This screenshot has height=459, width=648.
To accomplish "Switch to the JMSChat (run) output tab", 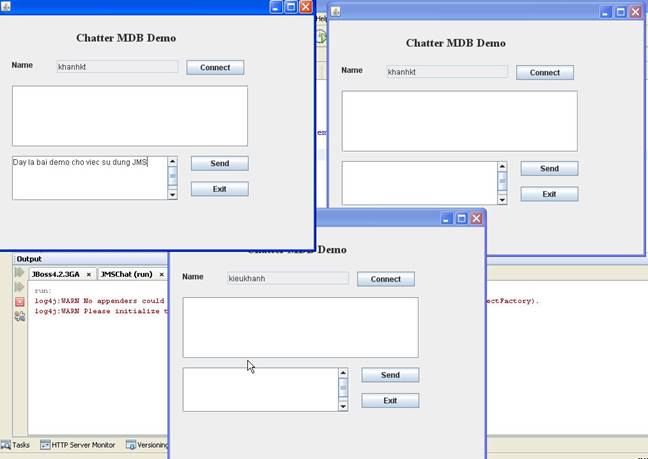I will point(126,274).
